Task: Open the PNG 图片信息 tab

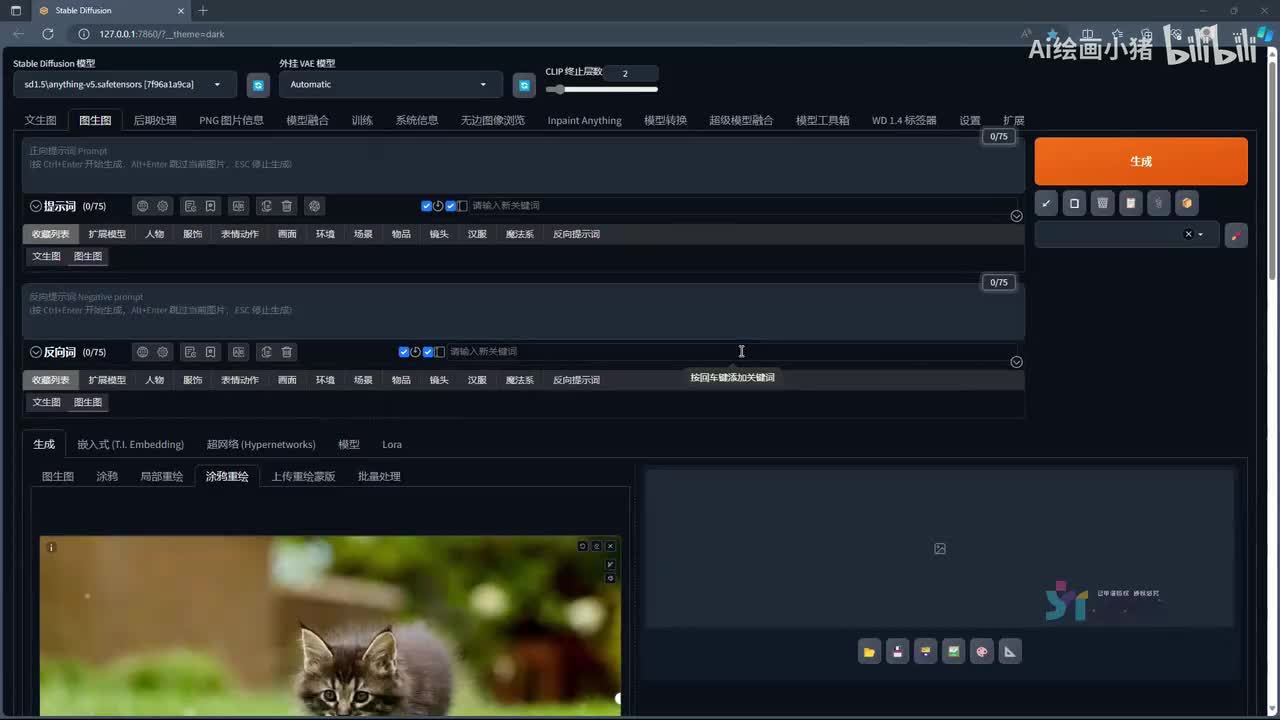Action: click(x=231, y=120)
